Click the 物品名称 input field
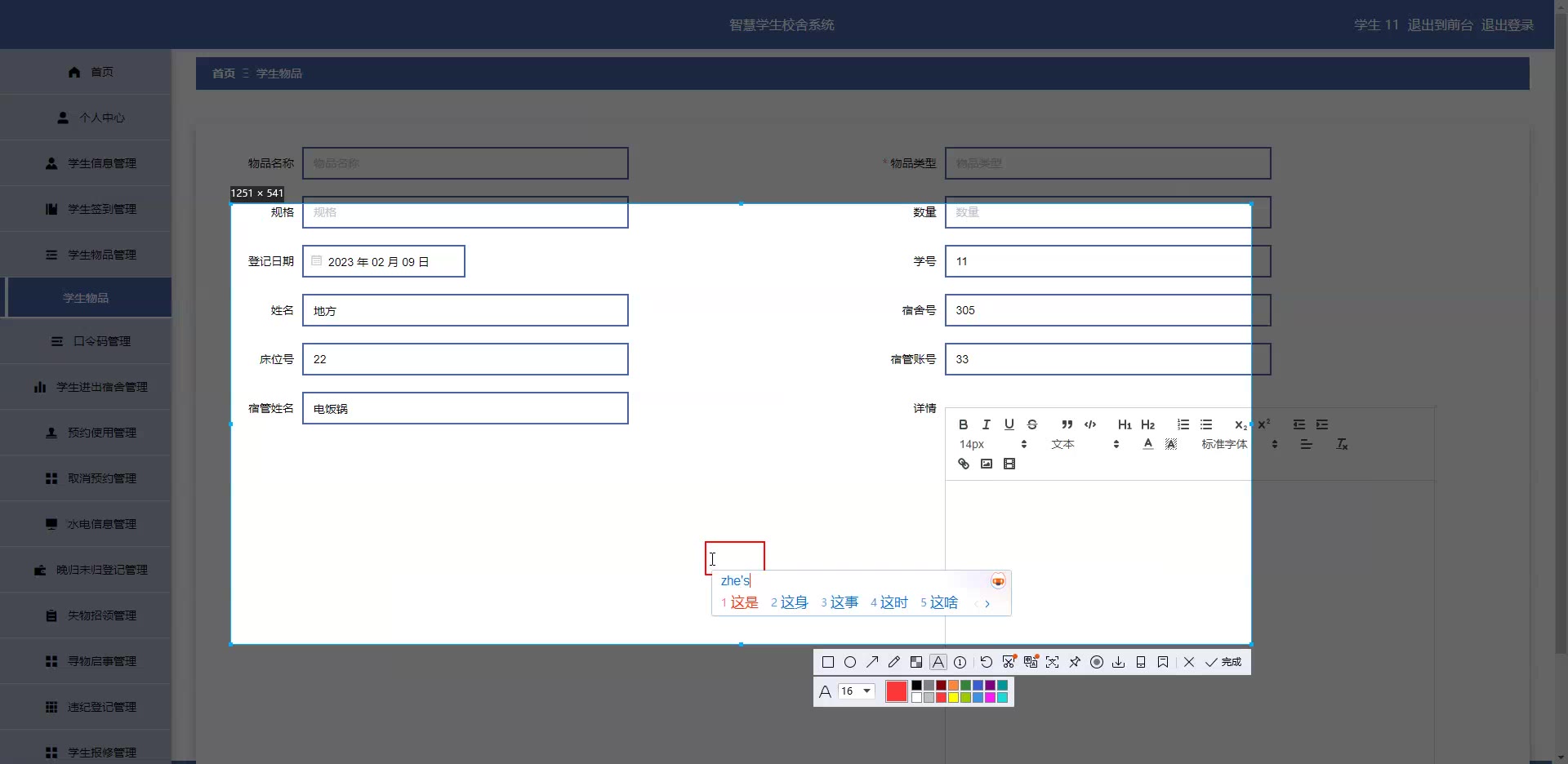Image resolution: width=1568 pixels, height=764 pixels. click(x=465, y=163)
